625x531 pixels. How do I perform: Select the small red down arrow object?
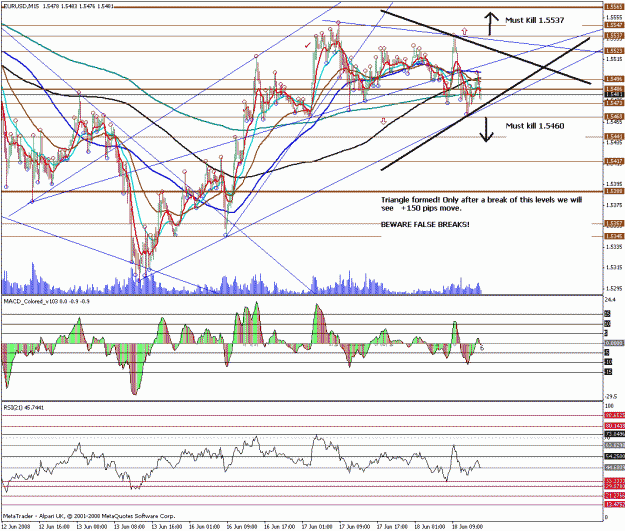click(383, 121)
